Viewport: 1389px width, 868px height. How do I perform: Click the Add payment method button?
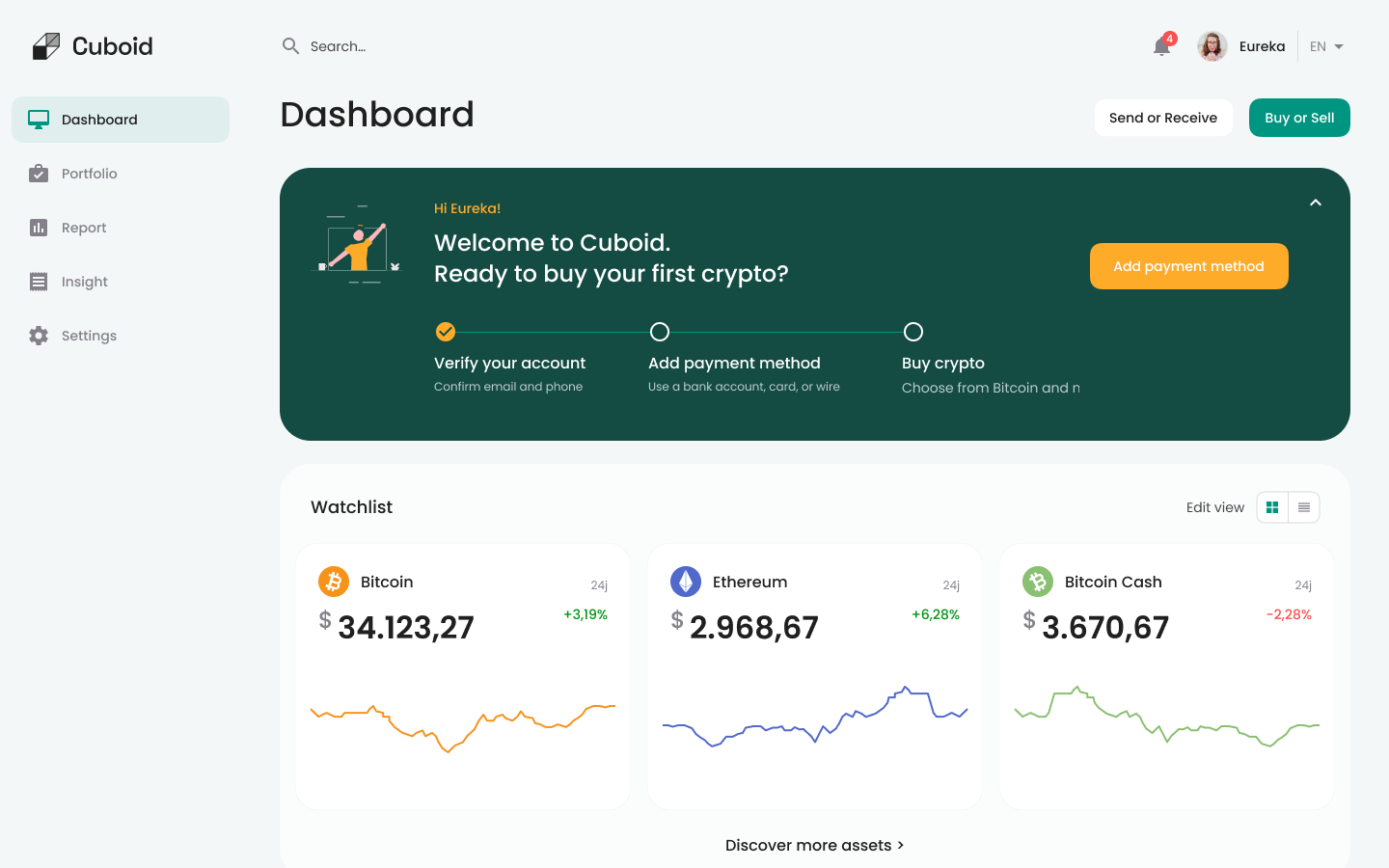tap(1188, 266)
